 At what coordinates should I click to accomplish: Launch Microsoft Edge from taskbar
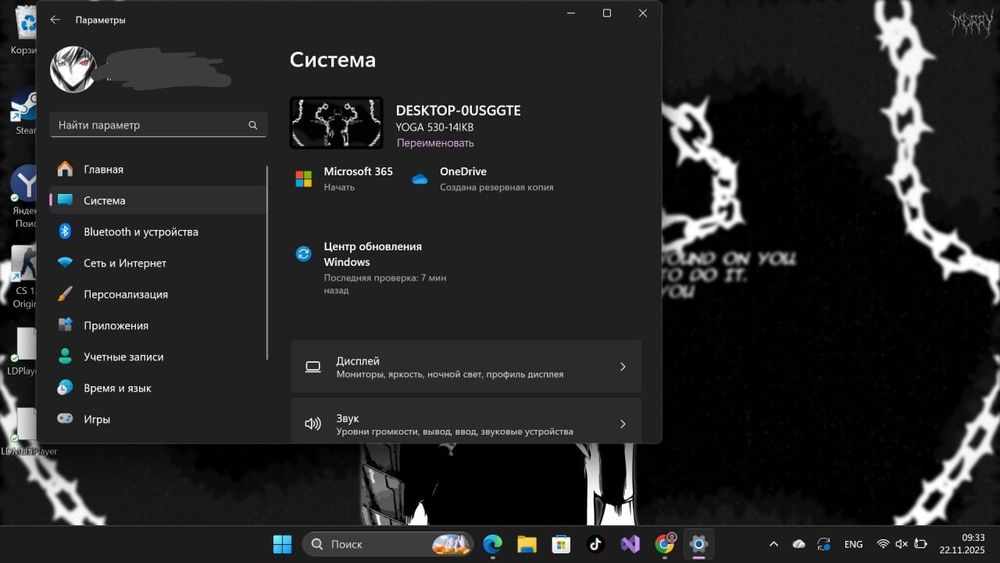[492, 544]
